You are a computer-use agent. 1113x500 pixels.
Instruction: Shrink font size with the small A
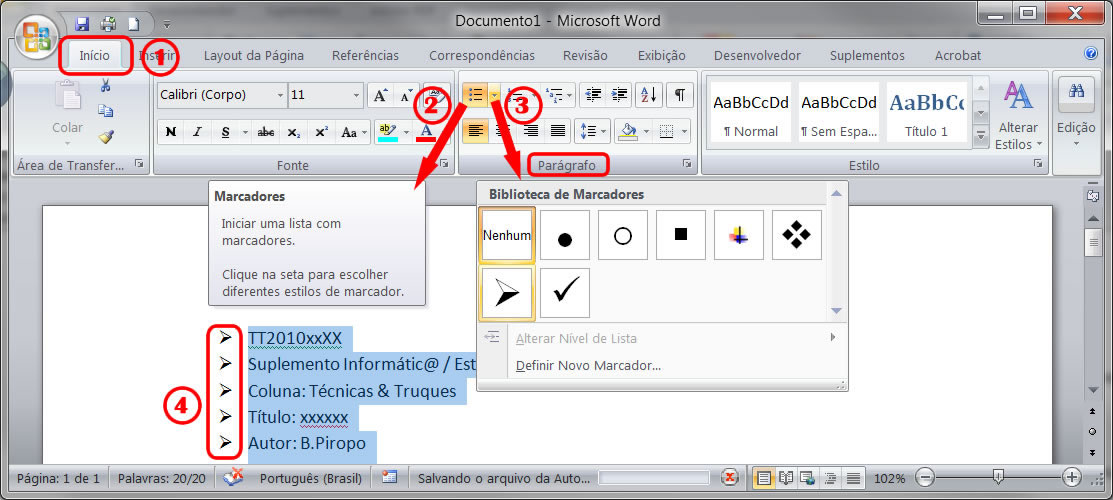pos(406,94)
